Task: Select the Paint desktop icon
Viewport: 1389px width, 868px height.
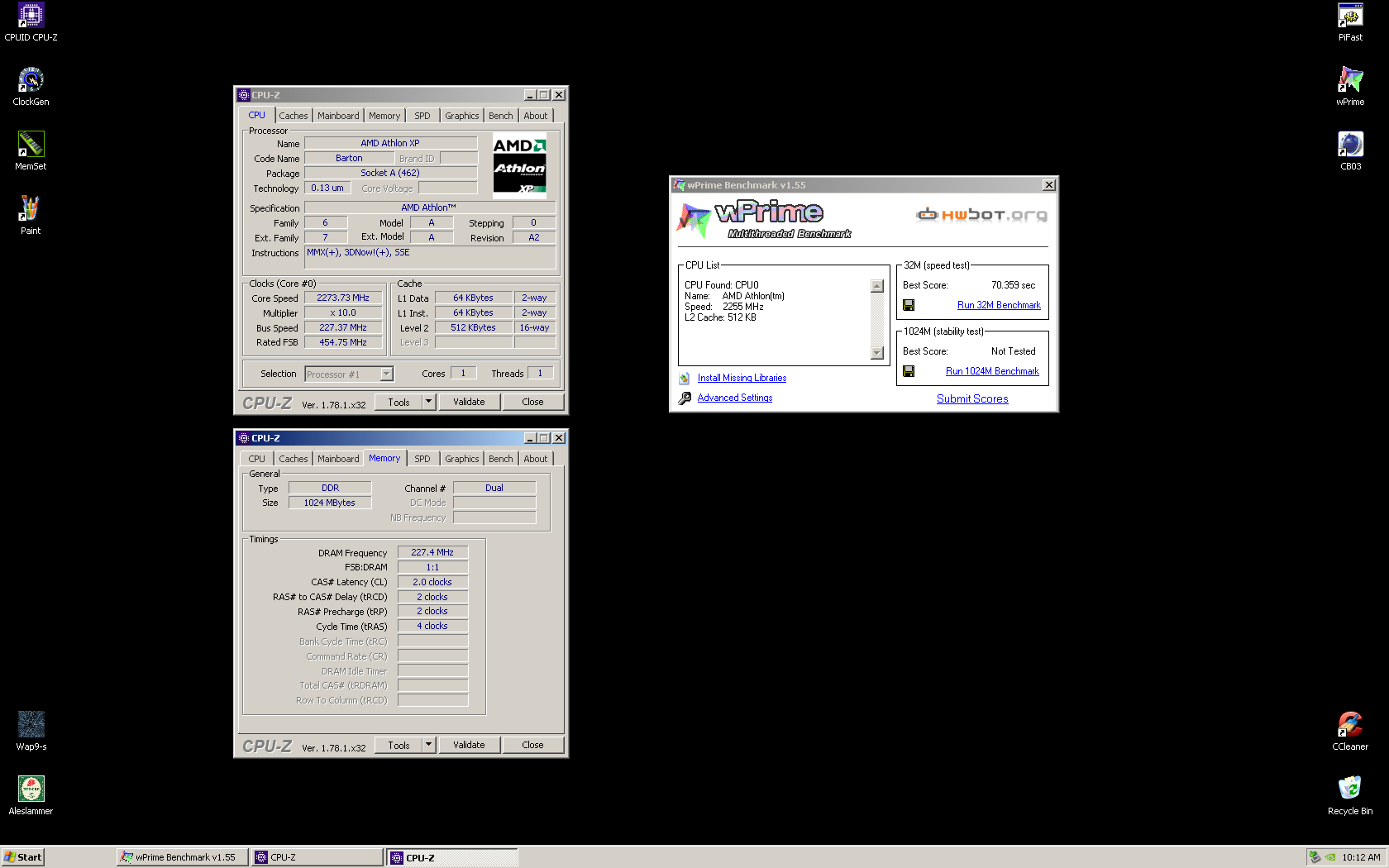Action: pos(31,216)
